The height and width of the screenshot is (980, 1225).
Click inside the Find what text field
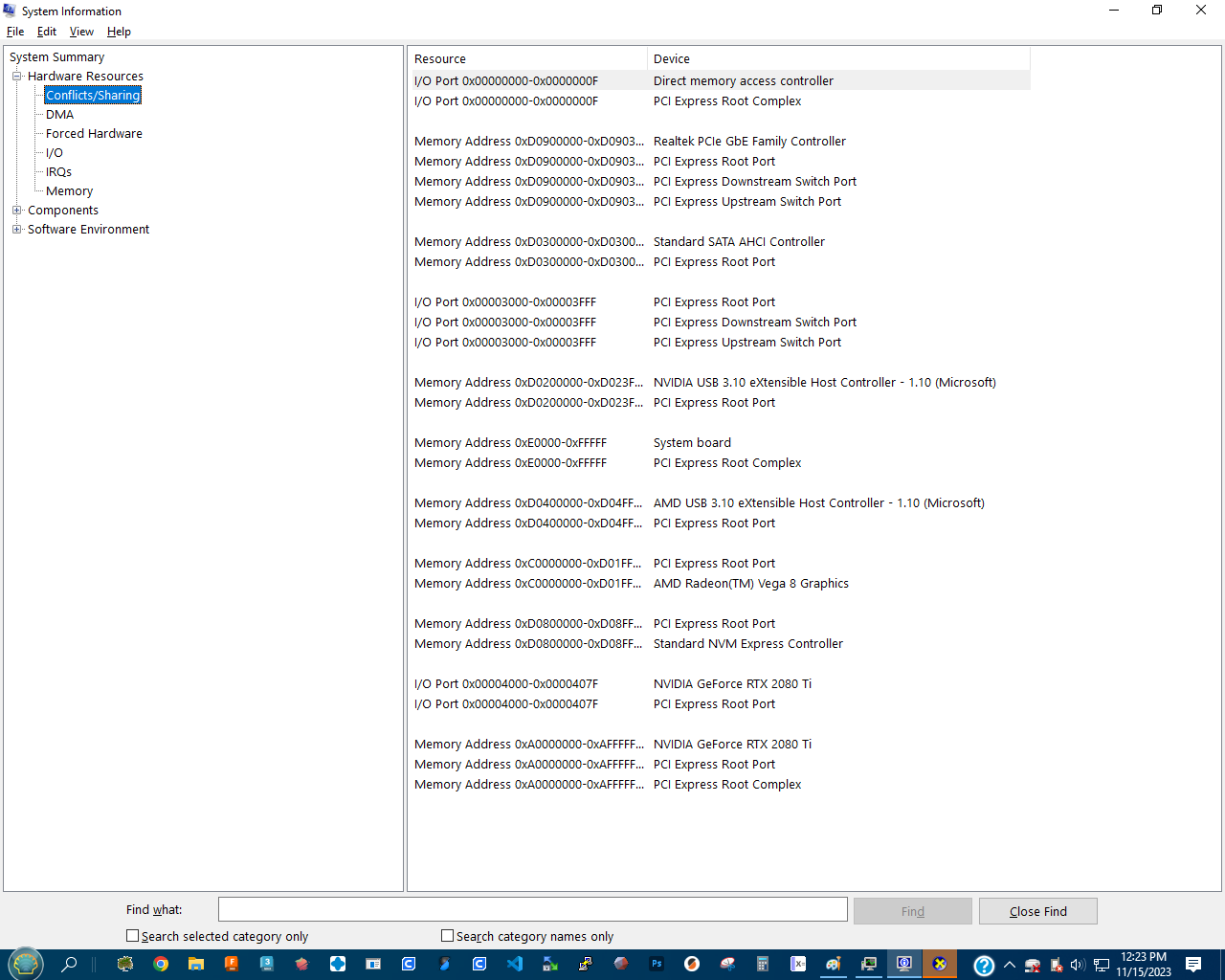[532, 909]
